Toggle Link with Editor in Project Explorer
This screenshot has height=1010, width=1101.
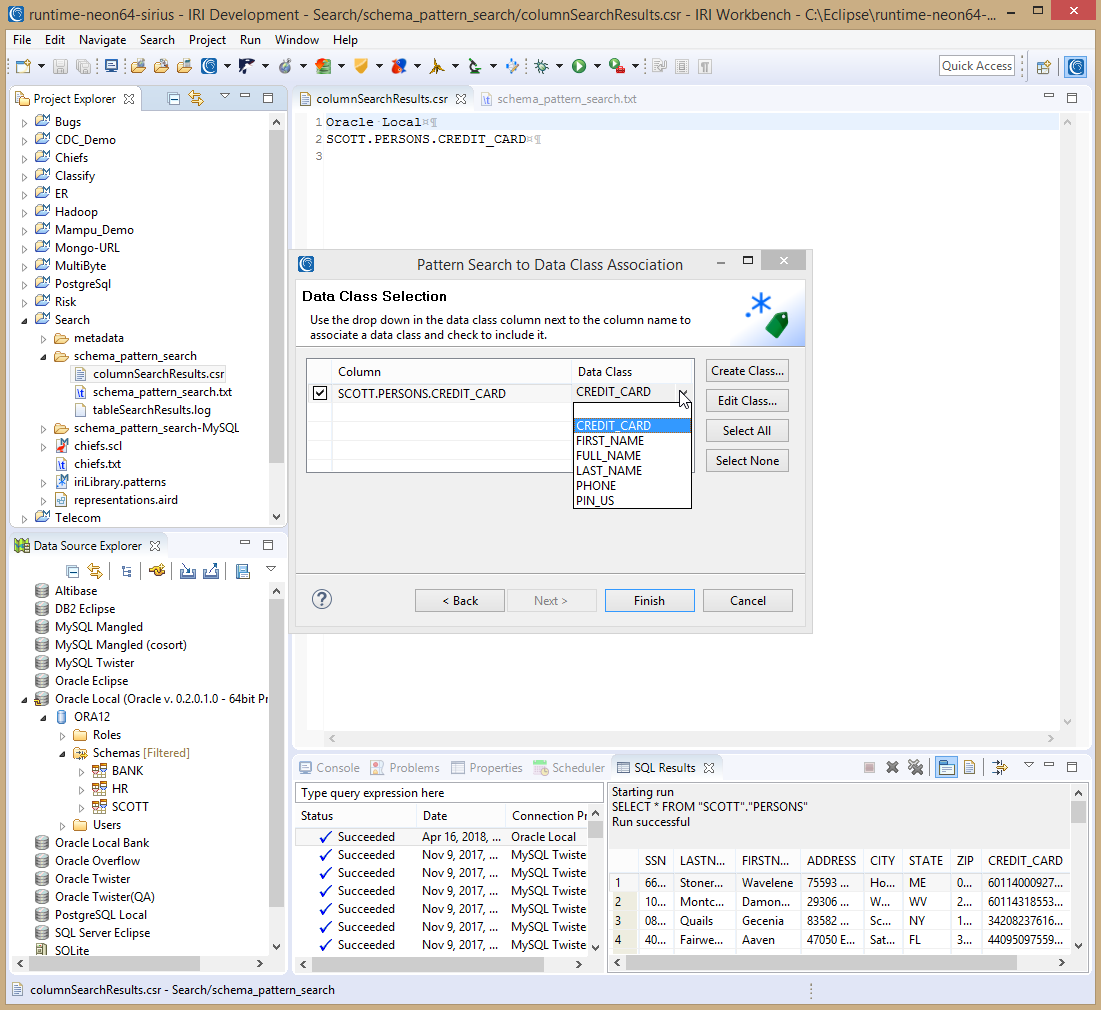tap(196, 98)
